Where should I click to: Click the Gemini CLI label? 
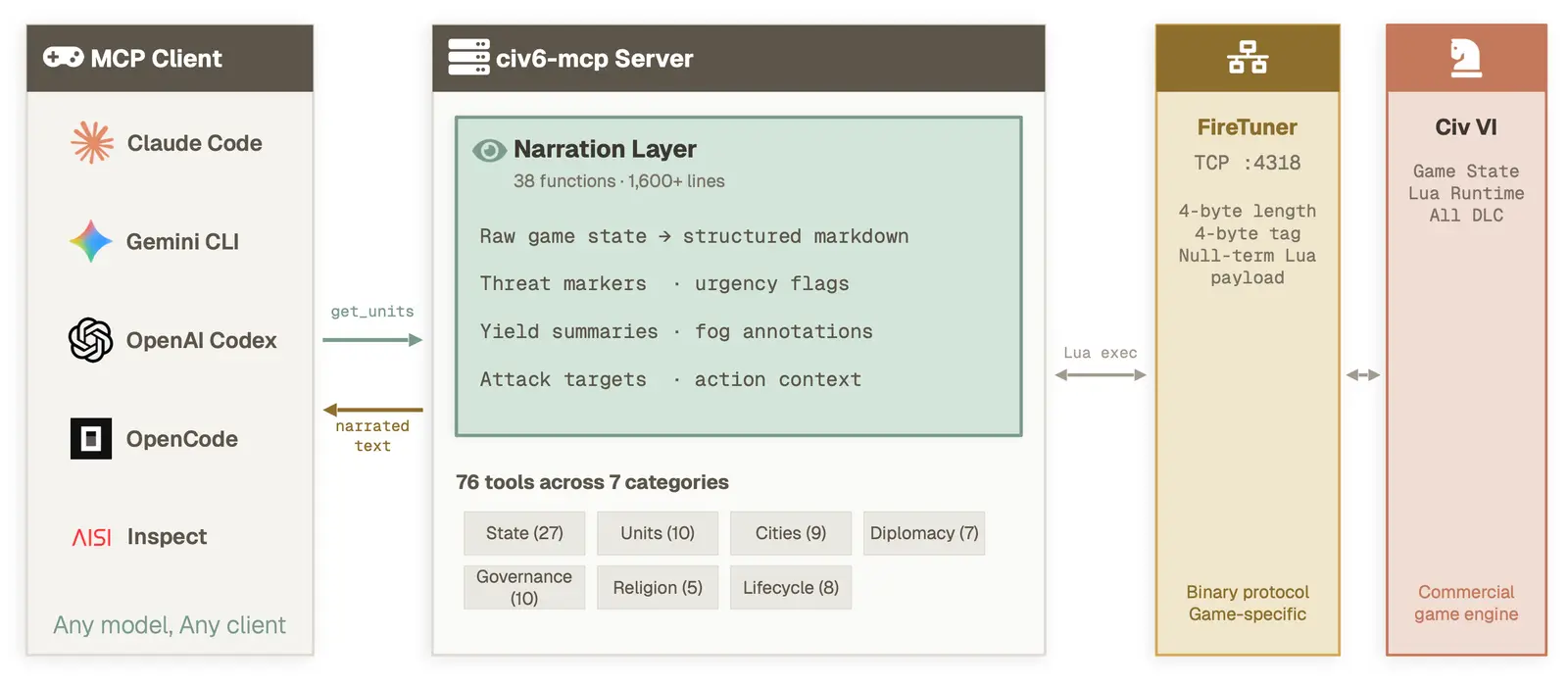click(182, 242)
